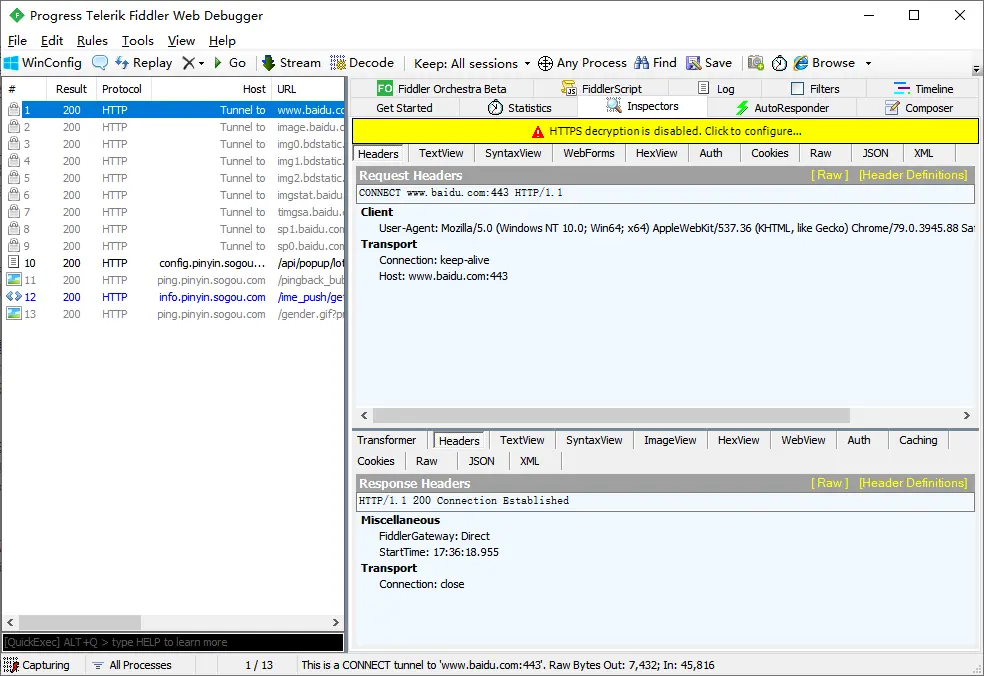Click the request headers horizontal scrollbar

coord(611,416)
